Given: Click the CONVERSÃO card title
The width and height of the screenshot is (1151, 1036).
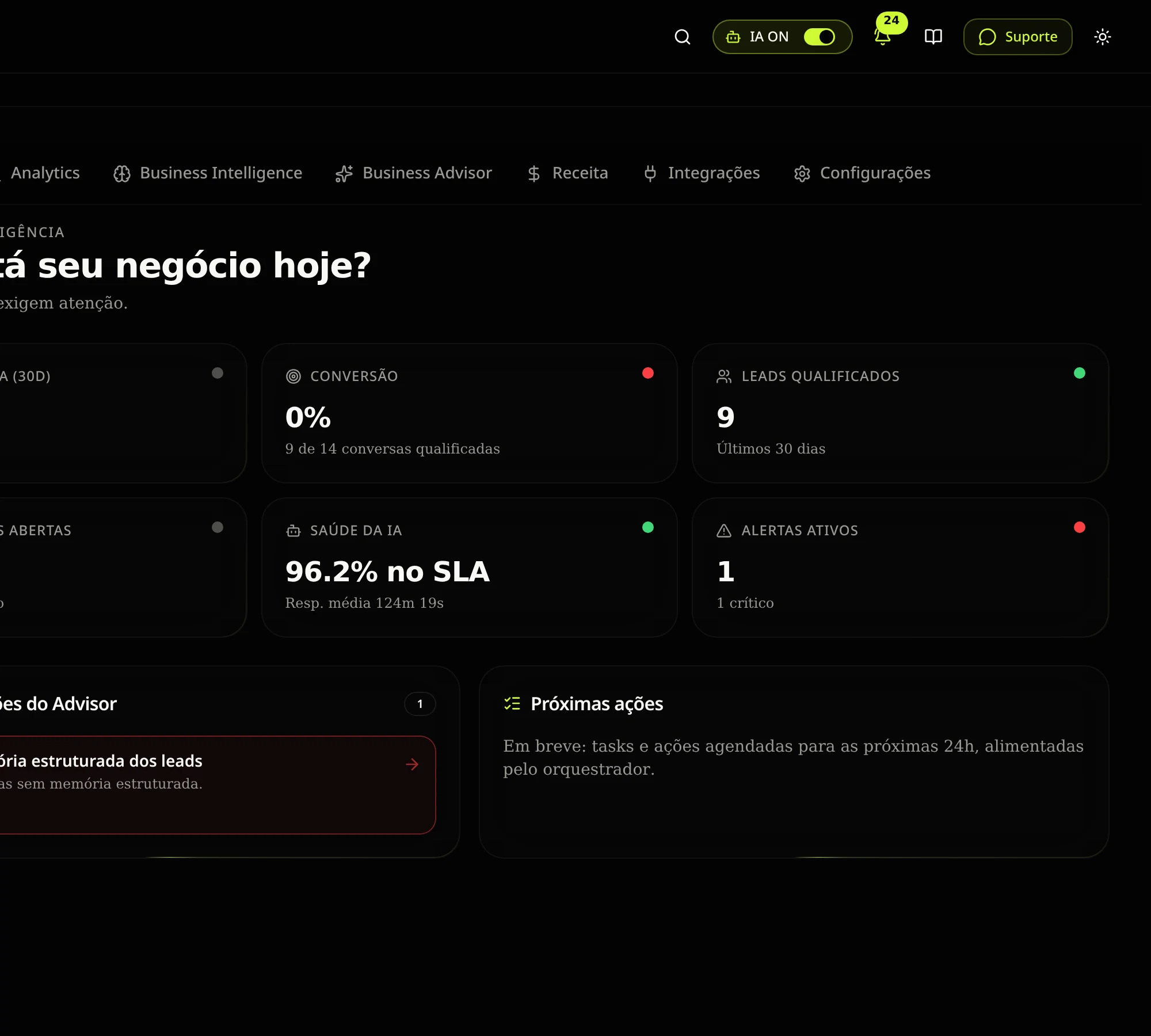Looking at the screenshot, I should pyautogui.click(x=354, y=376).
